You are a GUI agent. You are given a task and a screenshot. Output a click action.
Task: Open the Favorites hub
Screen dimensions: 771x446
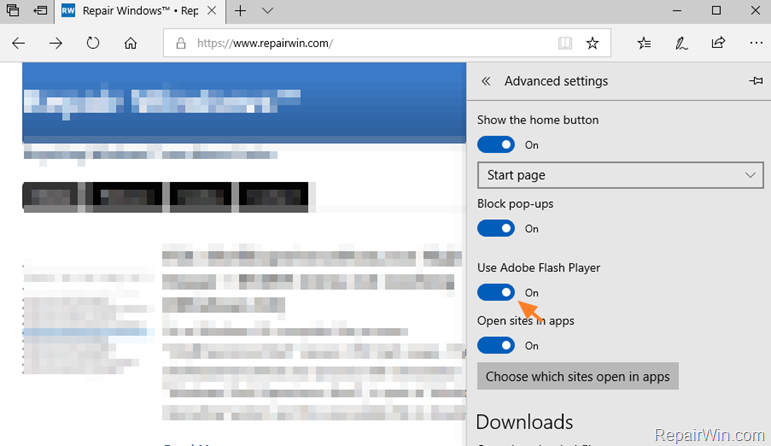coord(644,43)
